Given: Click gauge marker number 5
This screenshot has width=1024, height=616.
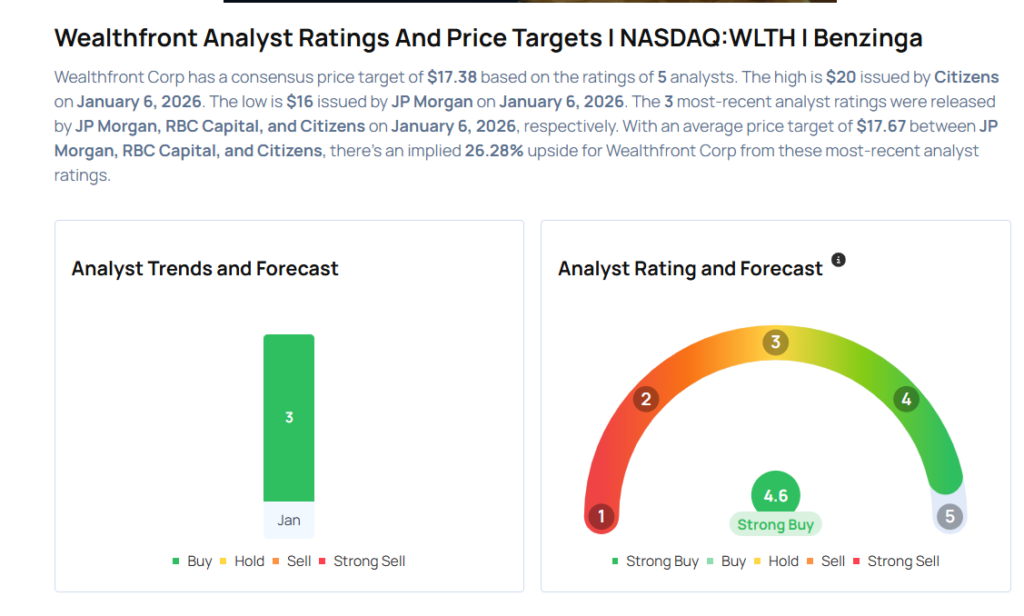Looking at the screenshot, I should coord(949,516).
